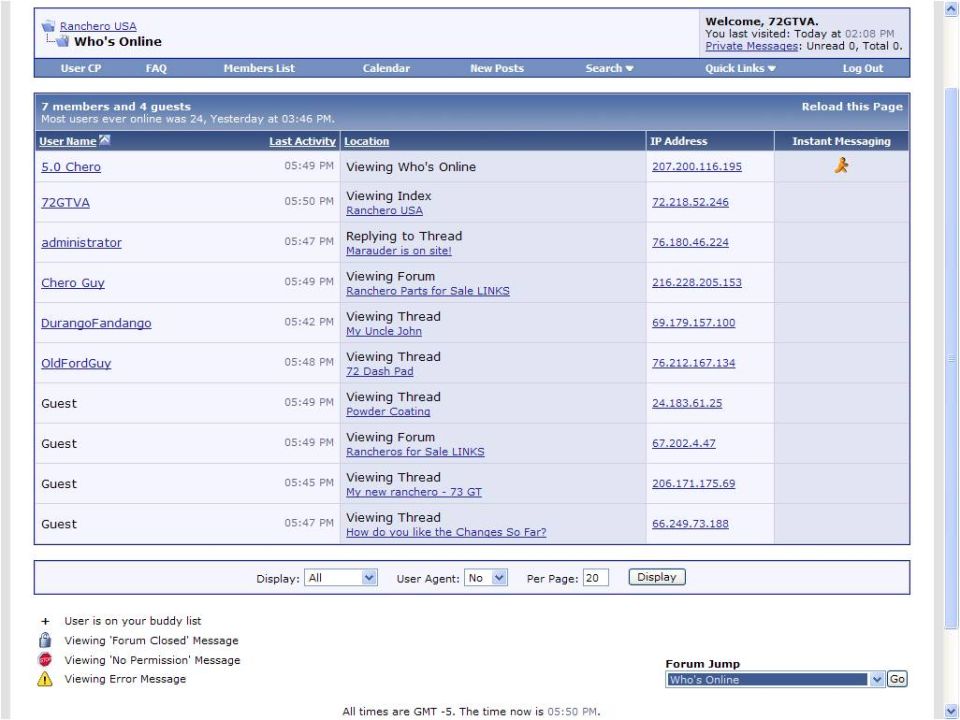This screenshot has height=720, width=960.
Task: Open 5.0 Chero user profile
Action: point(71,167)
